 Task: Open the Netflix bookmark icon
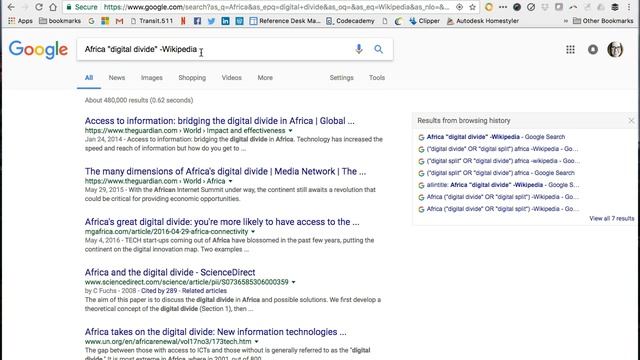pos(183,20)
